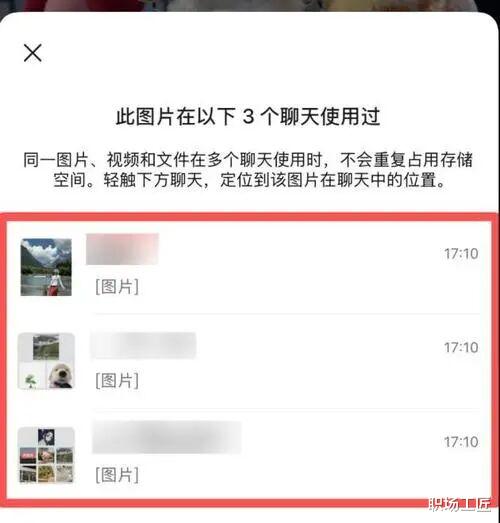The height and width of the screenshot is (523, 500).
Task: Select the [图片] preview in first chat row
Action: pyautogui.click(x=117, y=287)
